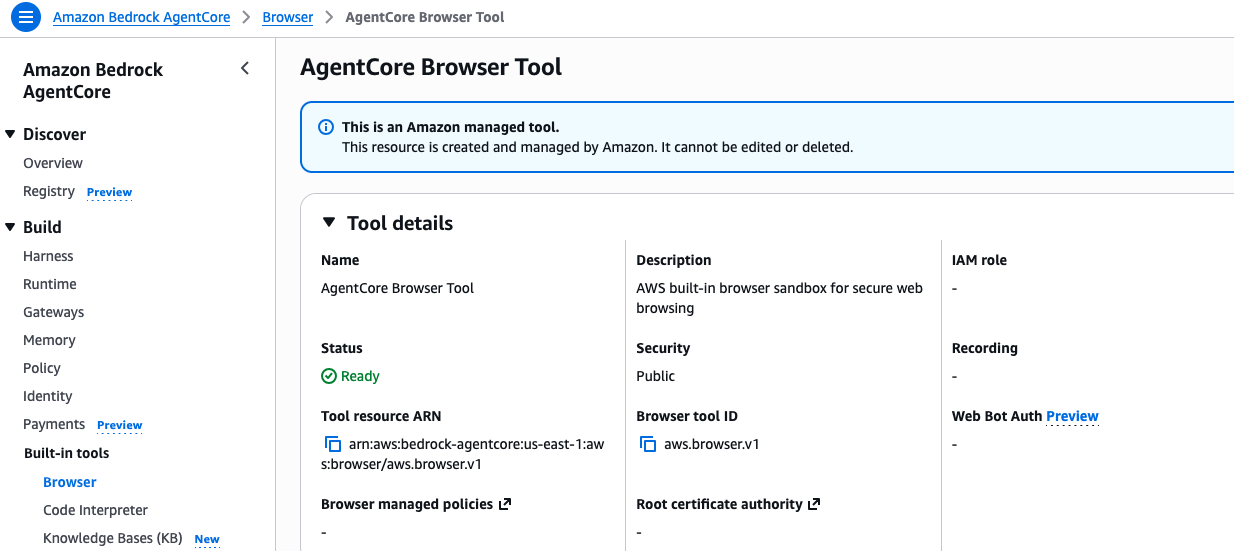Collapse the Discover section
Screen dimensions: 1234x551
pos(10,134)
